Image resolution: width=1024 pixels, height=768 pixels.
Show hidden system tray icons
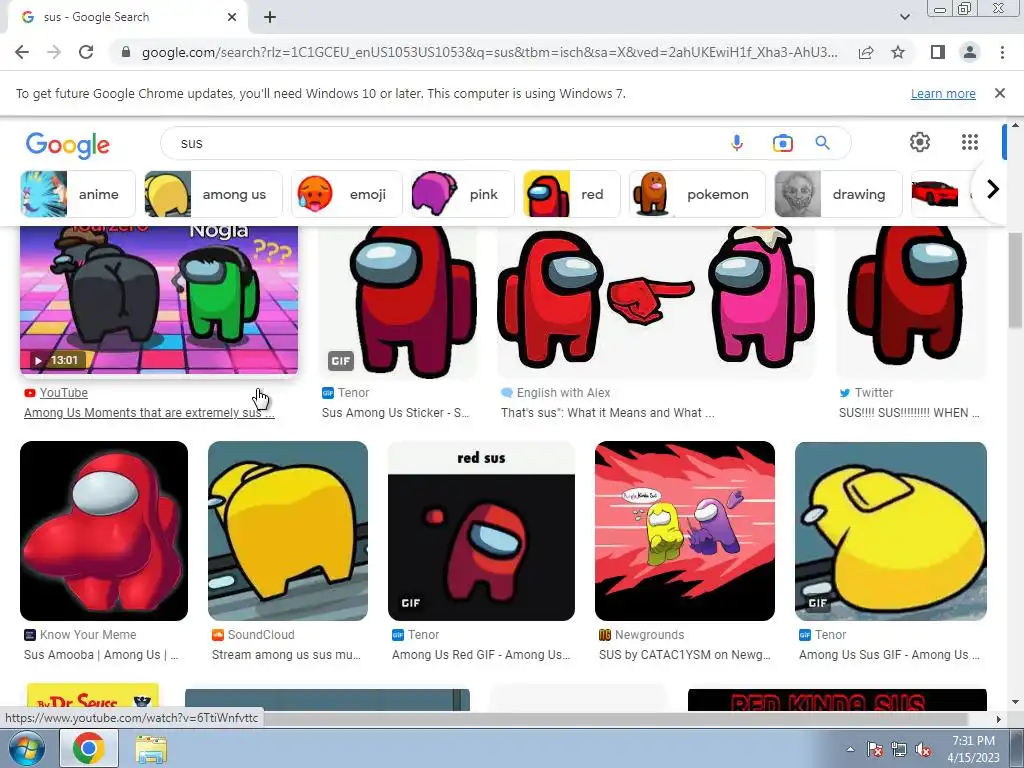coord(850,749)
